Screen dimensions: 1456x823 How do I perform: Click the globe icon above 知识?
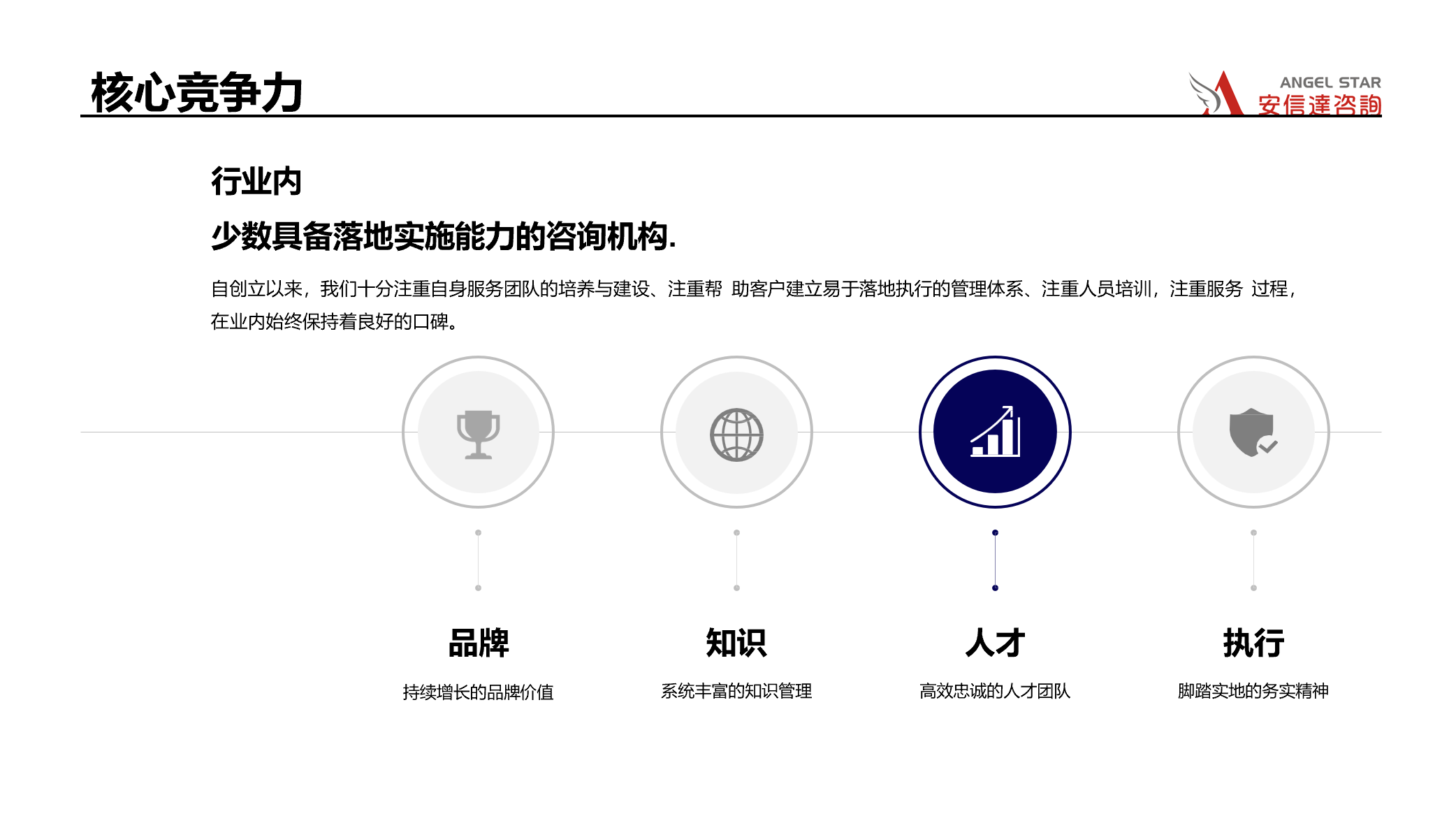coord(736,435)
